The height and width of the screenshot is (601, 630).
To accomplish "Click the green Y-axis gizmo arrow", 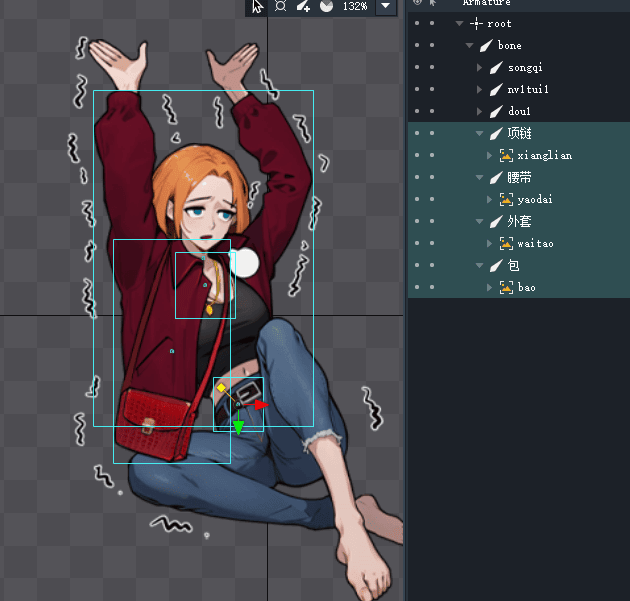I will pos(238,429).
